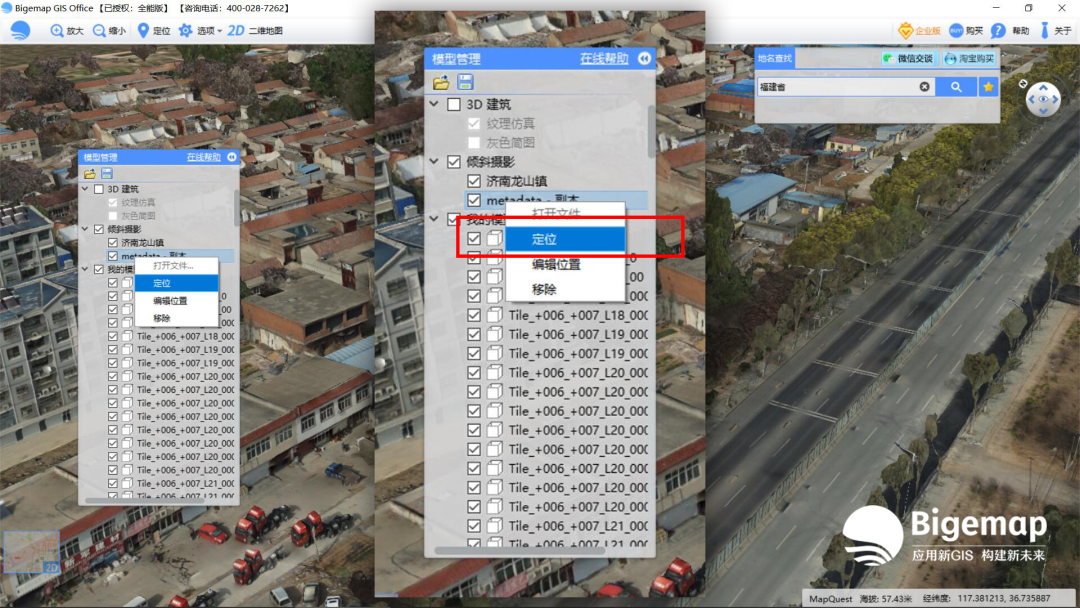The width and height of the screenshot is (1080, 608).
Task: Clear the search field with the X icon
Action: point(924,87)
